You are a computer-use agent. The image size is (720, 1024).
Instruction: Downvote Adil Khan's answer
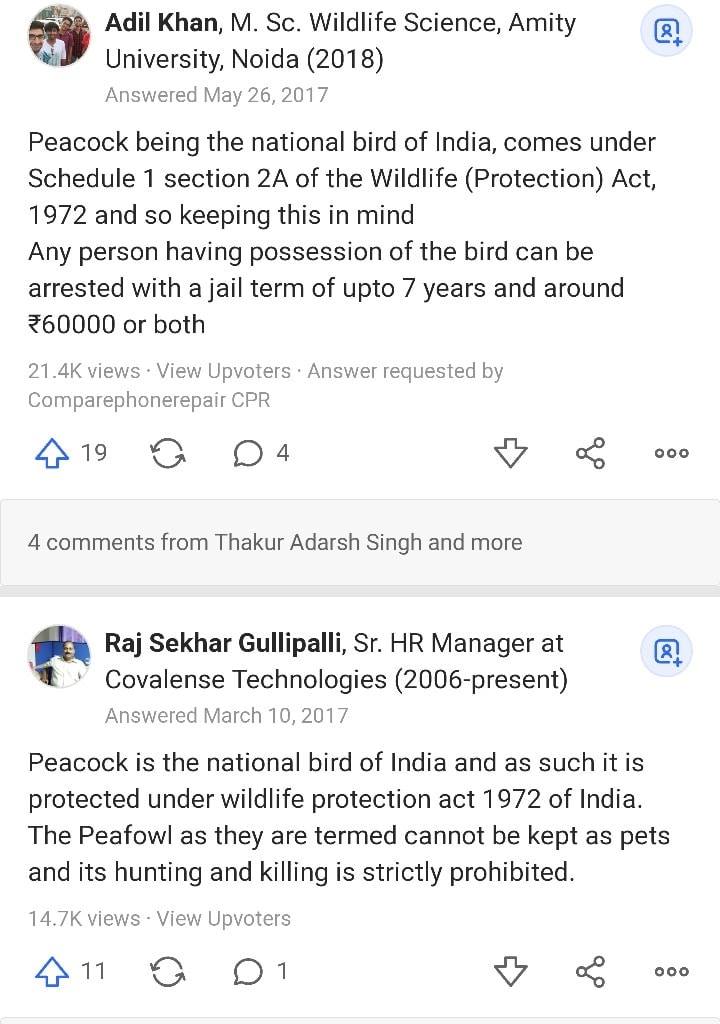[510, 453]
